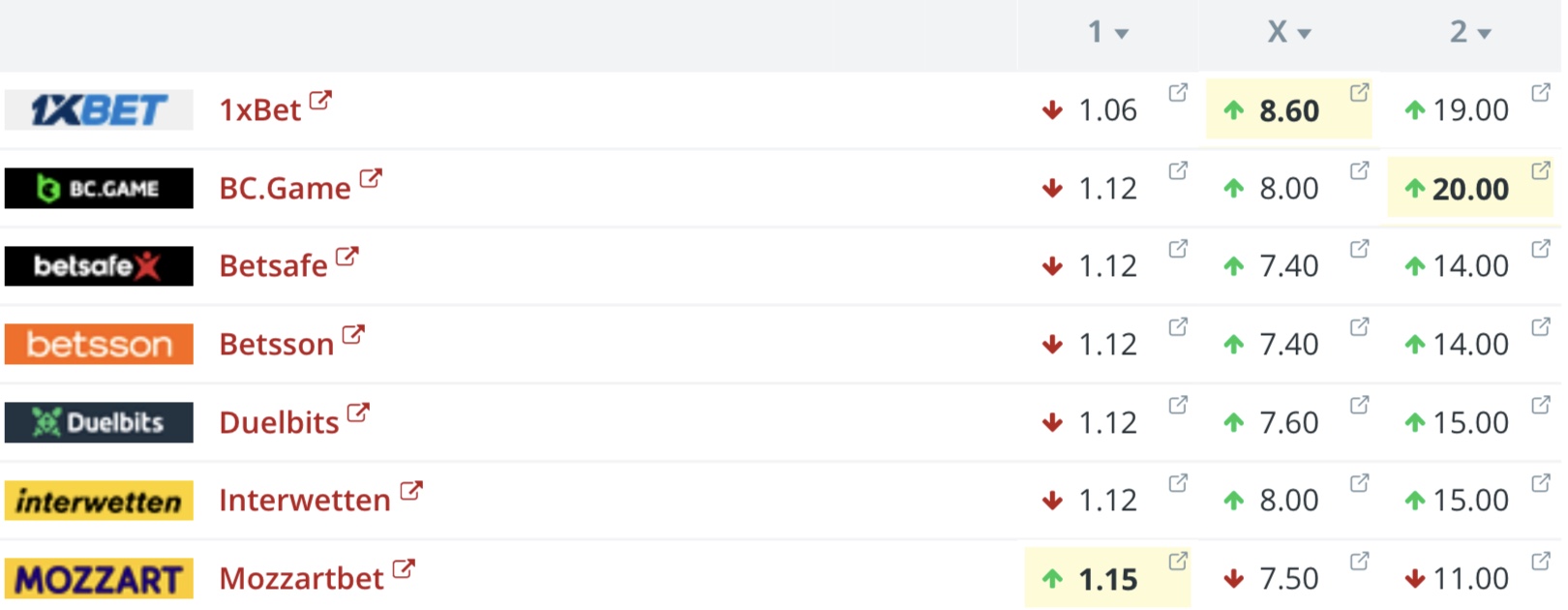Open external icon beside BC.Game 20.00 odds
Viewport: 1568px width, 610px height.
1540,170
